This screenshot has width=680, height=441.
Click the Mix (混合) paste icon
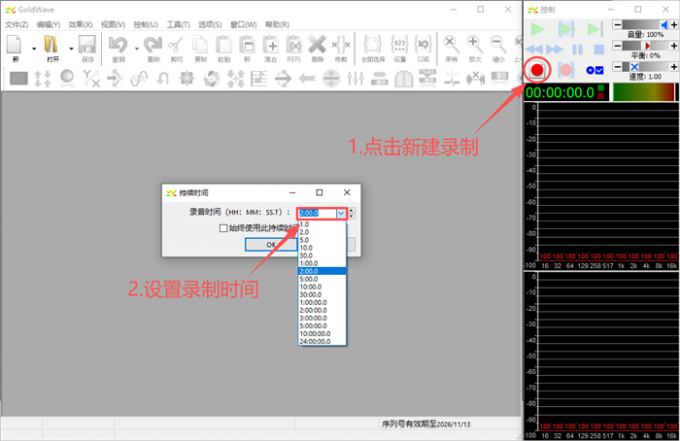(271, 45)
